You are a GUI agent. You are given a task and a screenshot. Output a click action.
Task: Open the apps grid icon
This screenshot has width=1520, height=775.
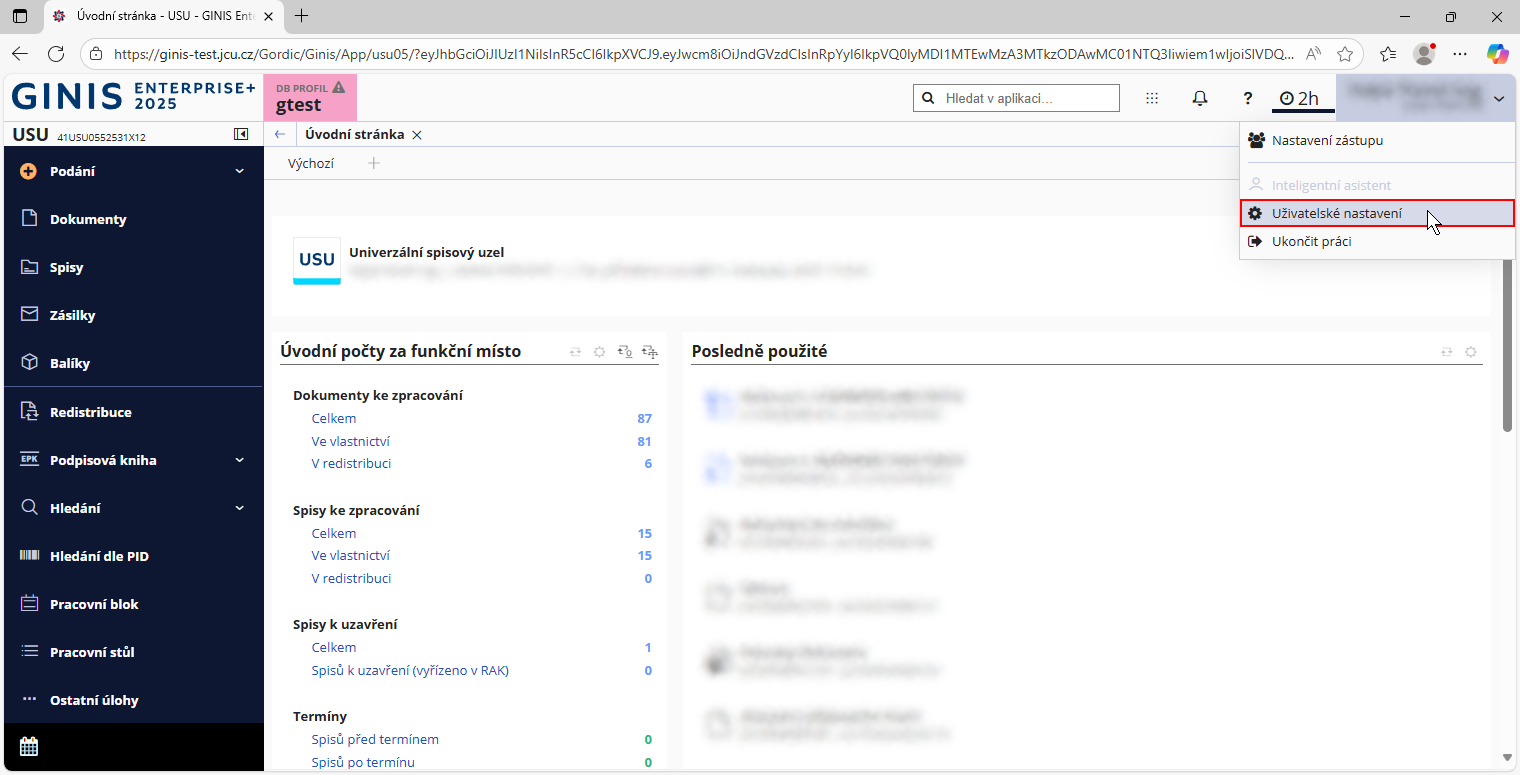(x=1152, y=98)
